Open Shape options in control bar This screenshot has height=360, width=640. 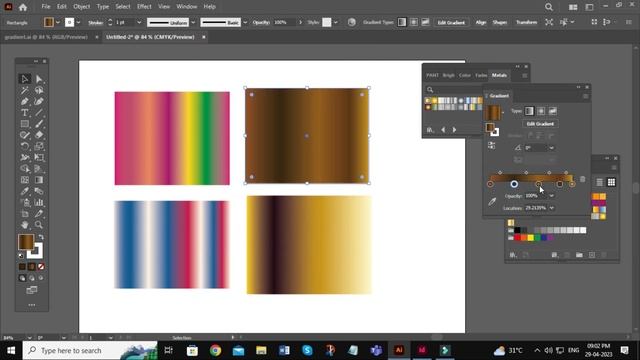(x=500, y=22)
